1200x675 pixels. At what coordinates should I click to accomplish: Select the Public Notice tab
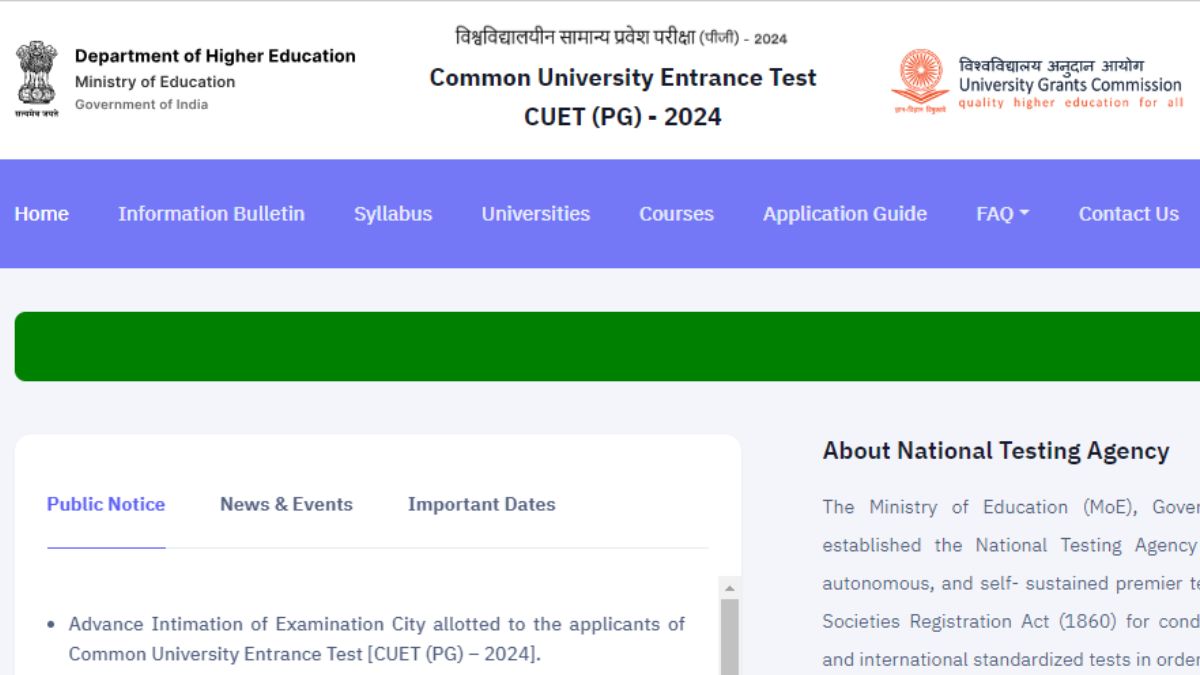point(106,504)
